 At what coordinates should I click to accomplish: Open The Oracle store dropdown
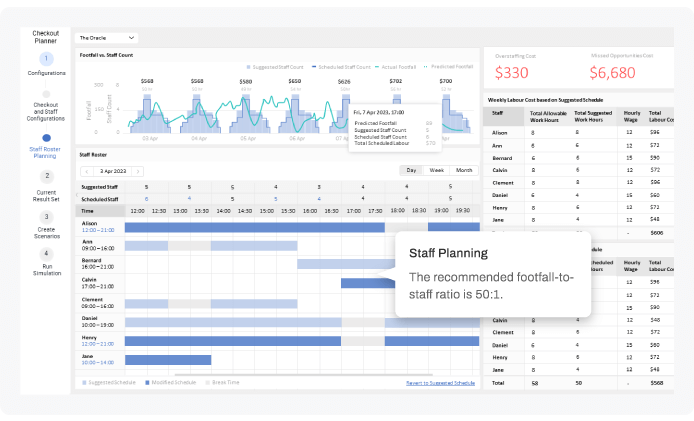106,38
